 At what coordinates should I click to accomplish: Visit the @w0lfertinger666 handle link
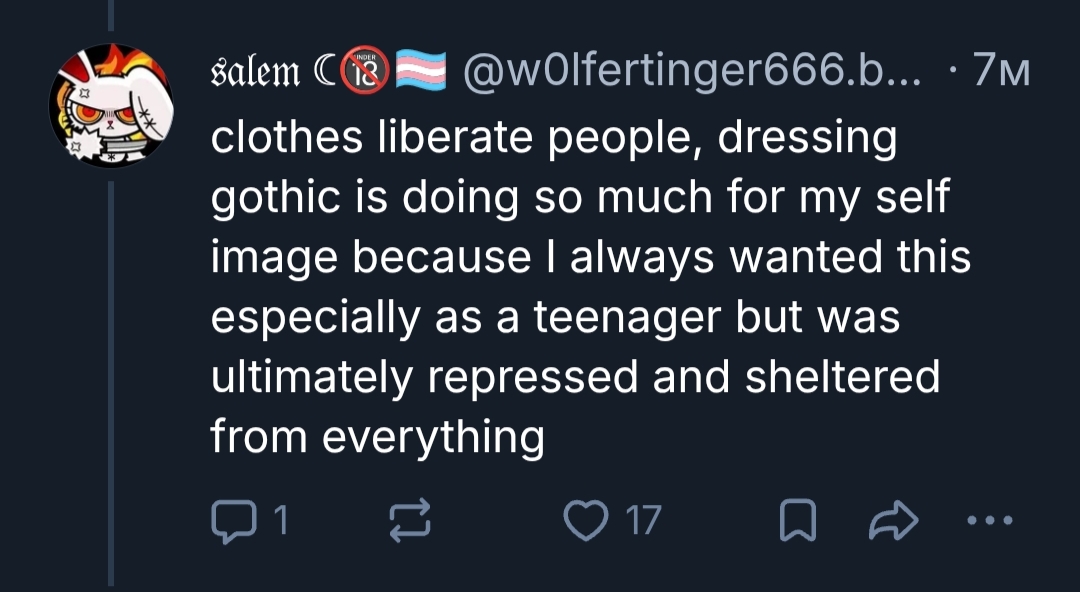(692, 71)
